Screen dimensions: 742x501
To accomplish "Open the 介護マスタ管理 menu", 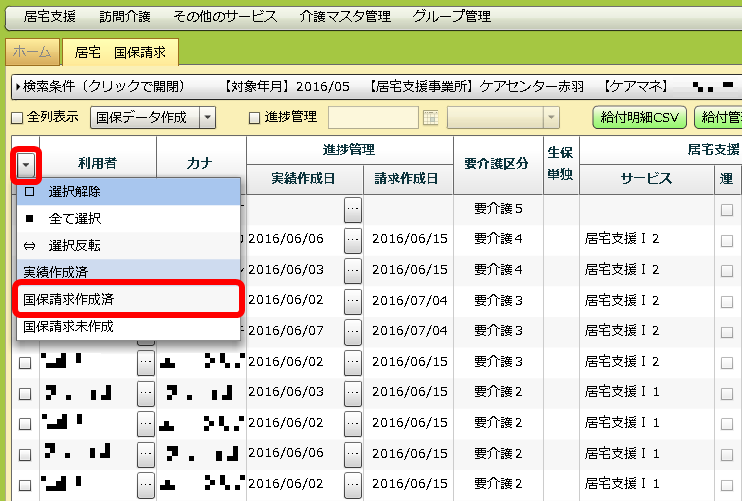I will tap(343, 17).
